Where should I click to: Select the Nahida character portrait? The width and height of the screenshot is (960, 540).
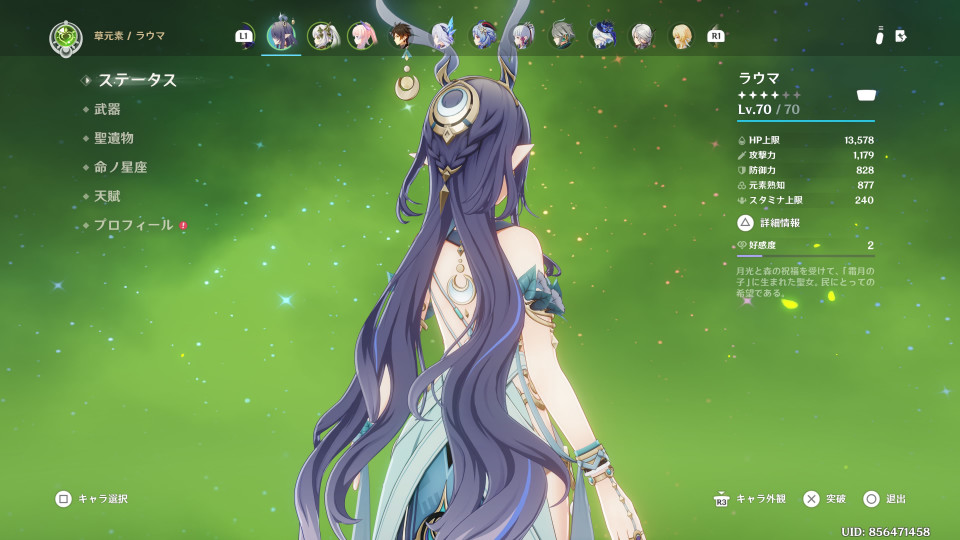(x=323, y=36)
